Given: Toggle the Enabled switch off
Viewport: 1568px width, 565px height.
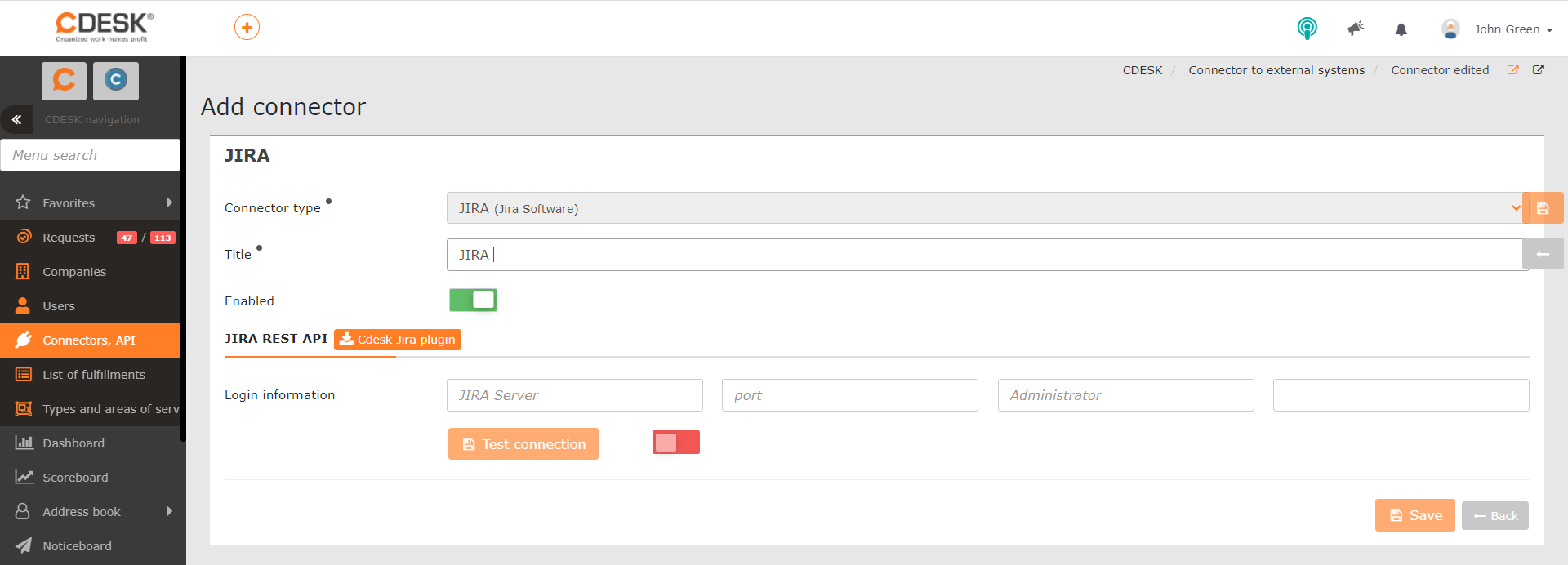Looking at the screenshot, I should (x=473, y=300).
